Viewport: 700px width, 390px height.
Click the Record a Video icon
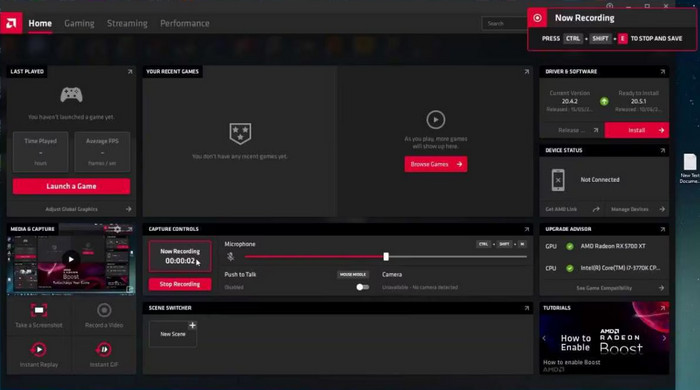104,310
